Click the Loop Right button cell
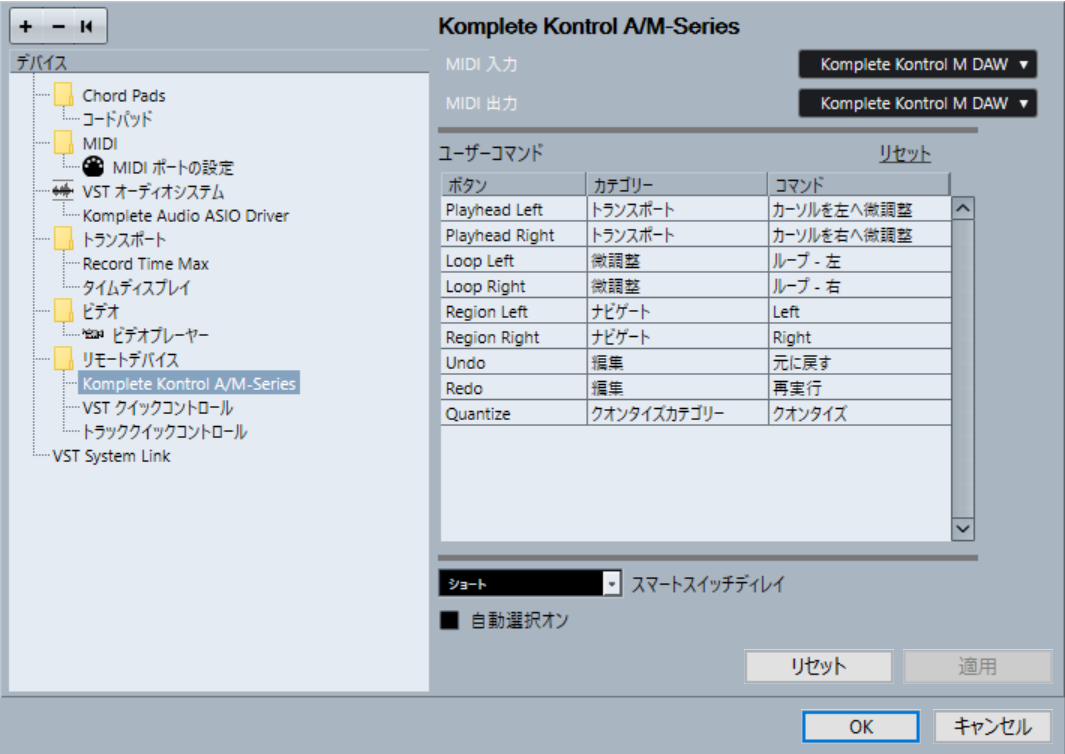This screenshot has width=1065, height=754. [x=513, y=286]
